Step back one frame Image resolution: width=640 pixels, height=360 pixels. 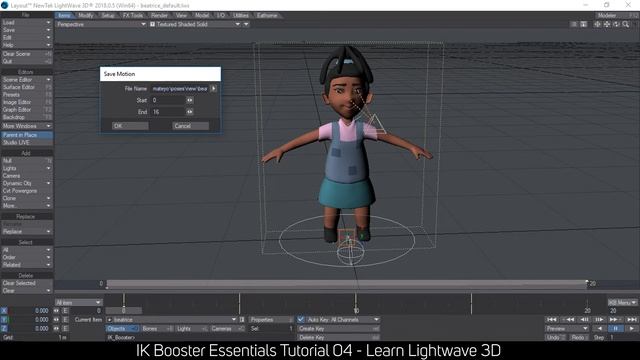tap(584, 320)
